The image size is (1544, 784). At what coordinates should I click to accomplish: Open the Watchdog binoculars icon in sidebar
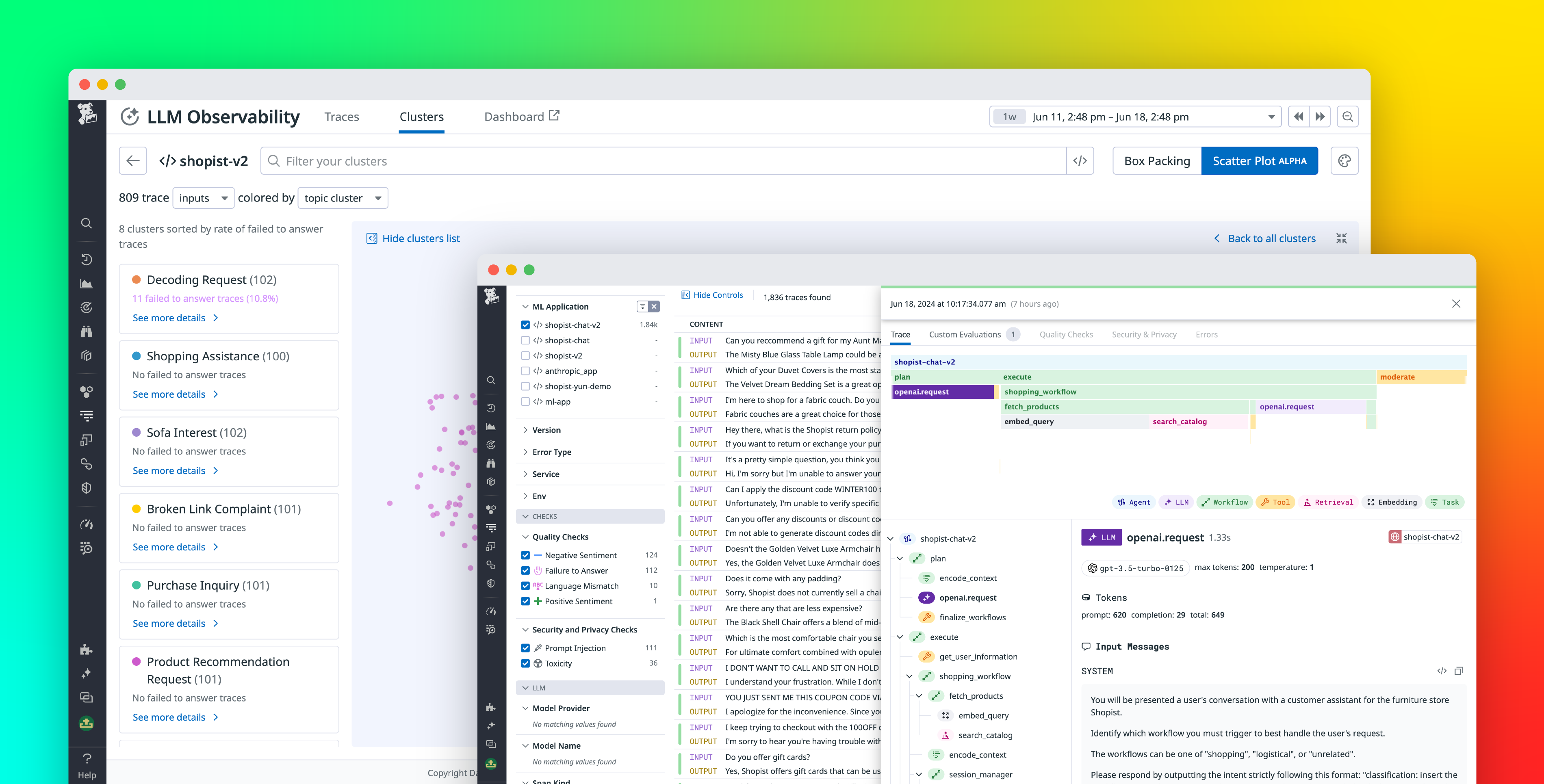(86, 331)
